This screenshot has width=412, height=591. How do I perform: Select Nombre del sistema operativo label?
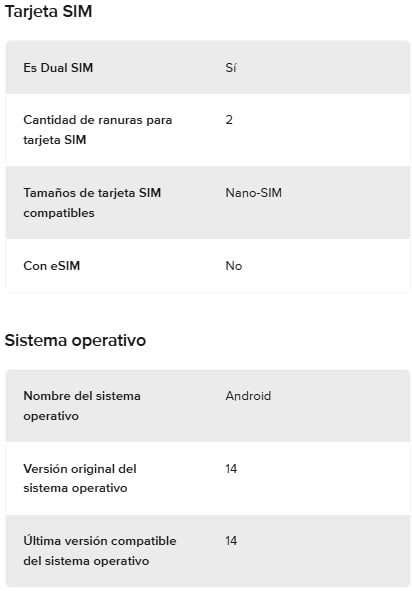tap(82, 406)
